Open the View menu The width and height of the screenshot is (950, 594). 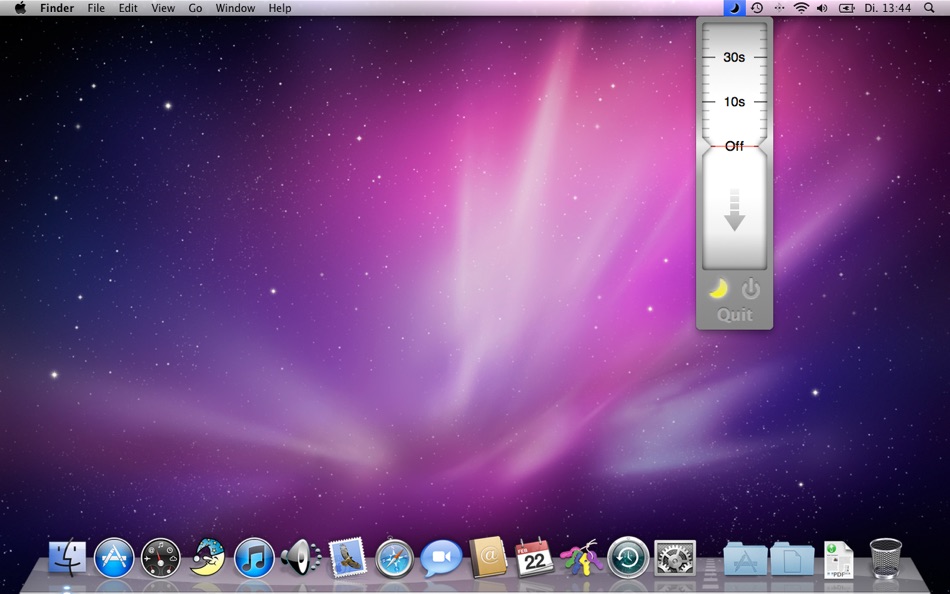[x=162, y=8]
